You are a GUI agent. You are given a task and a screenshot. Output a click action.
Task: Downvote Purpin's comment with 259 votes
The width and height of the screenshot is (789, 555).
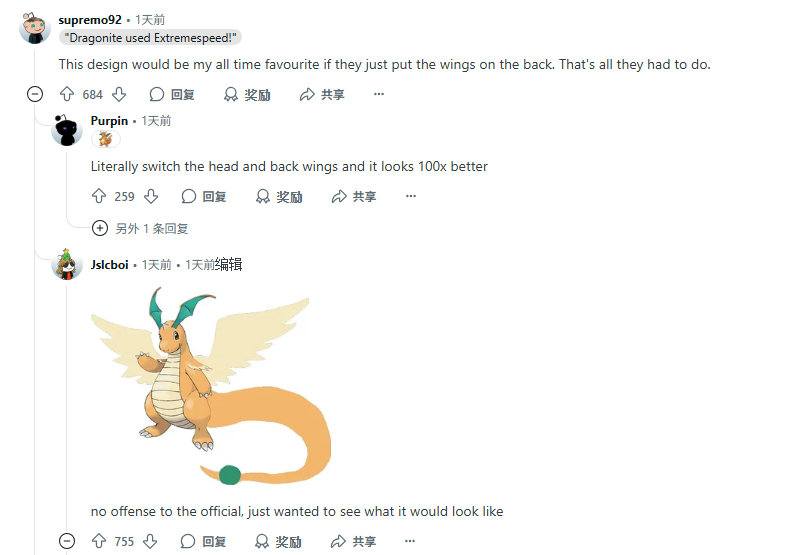(151, 196)
